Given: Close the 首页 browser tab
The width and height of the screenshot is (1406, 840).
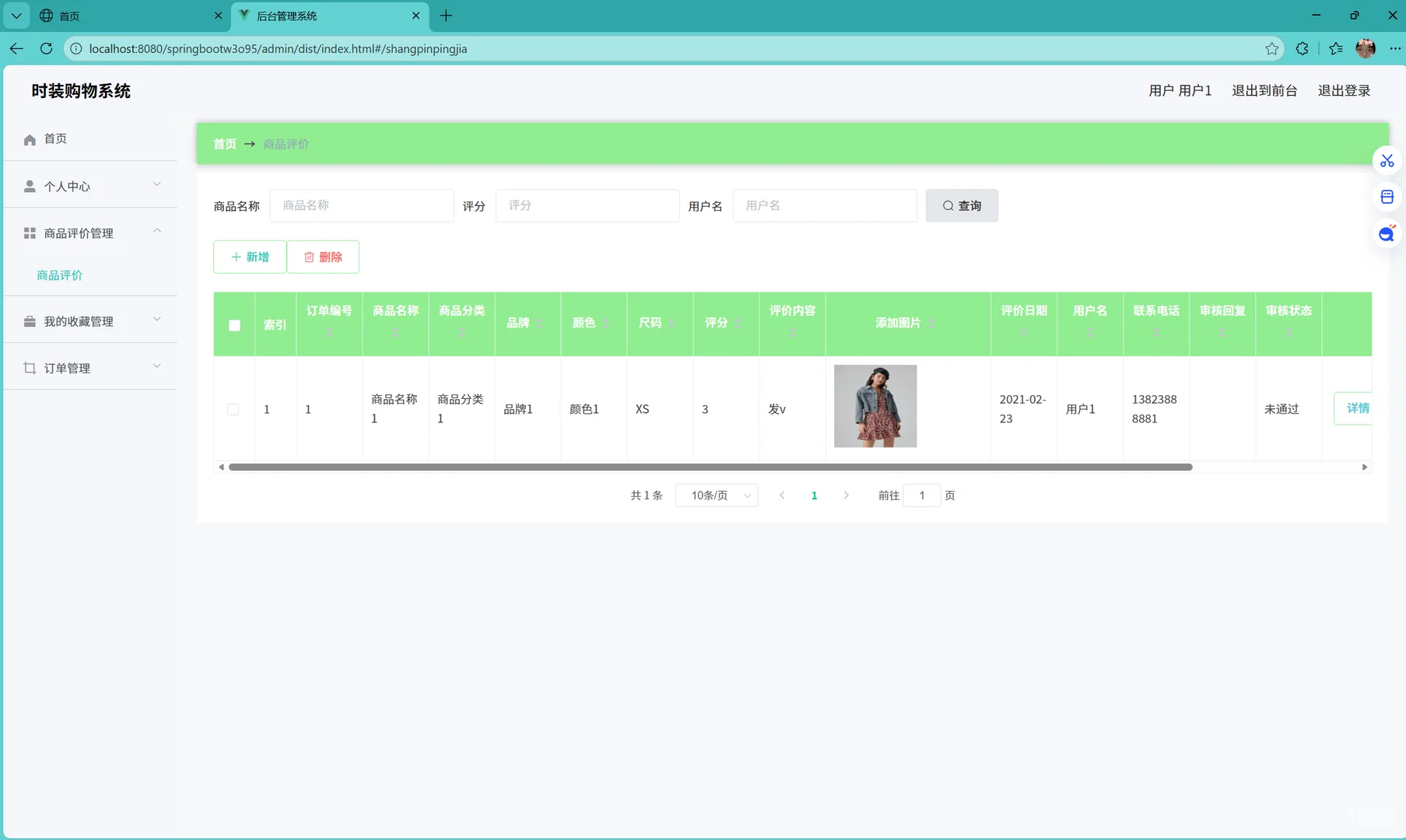Looking at the screenshot, I should click(x=218, y=16).
